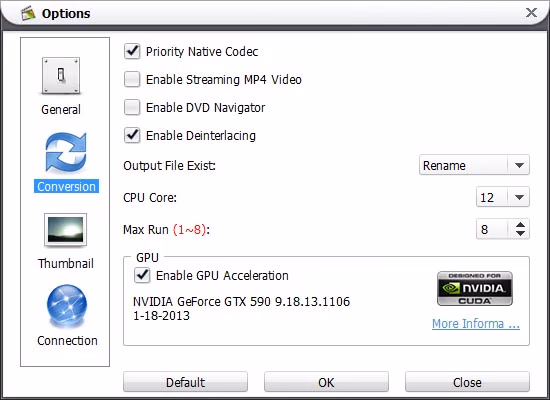The height and width of the screenshot is (400, 550).
Task: Expand the CPU Core dropdown
Action: pyautogui.click(x=503, y=197)
